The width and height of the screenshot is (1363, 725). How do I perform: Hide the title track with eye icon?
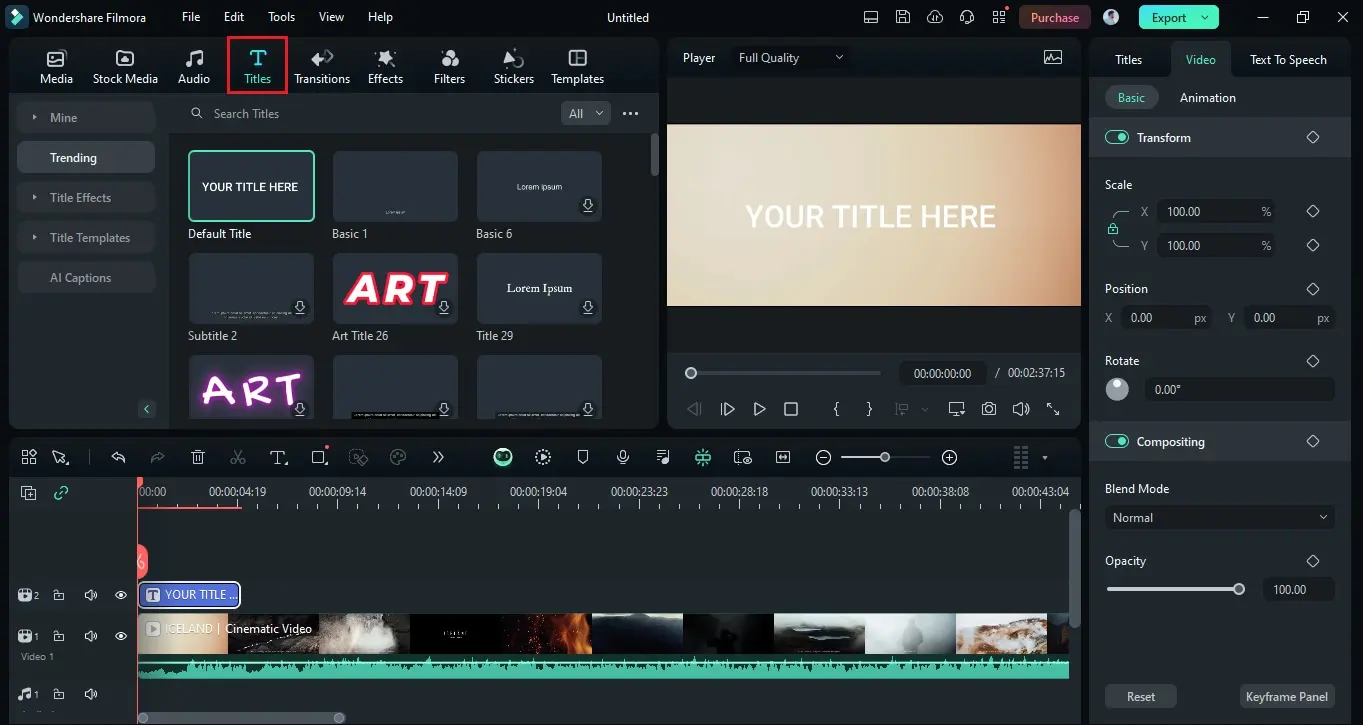(121, 595)
